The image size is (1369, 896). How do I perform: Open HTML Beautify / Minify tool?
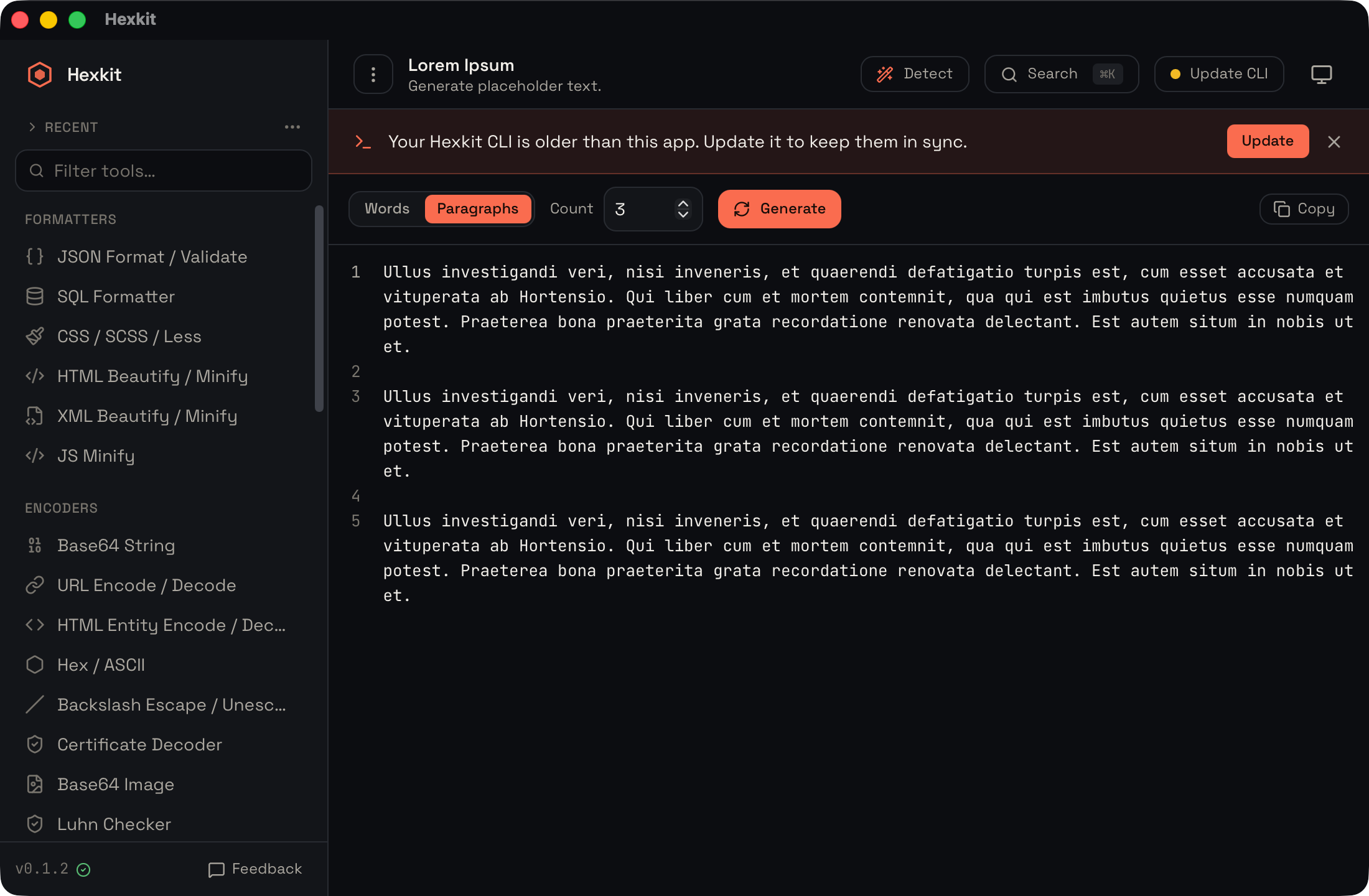point(163,376)
